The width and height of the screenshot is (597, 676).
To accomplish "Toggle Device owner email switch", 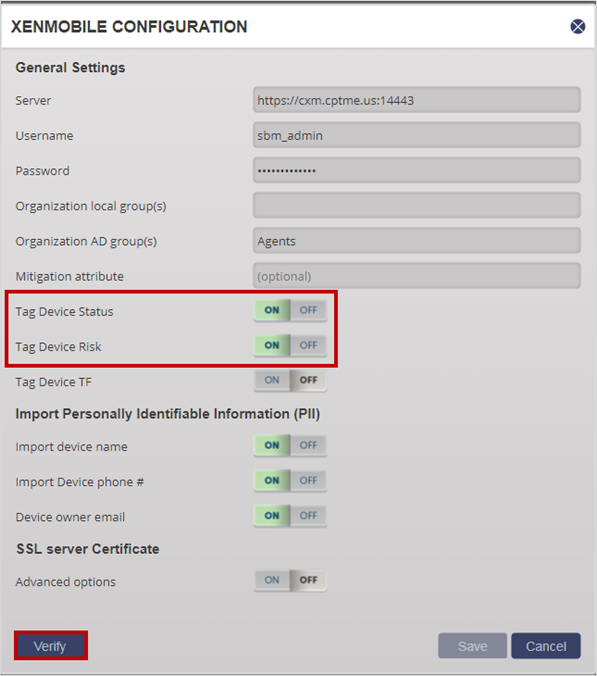I will pos(290,516).
